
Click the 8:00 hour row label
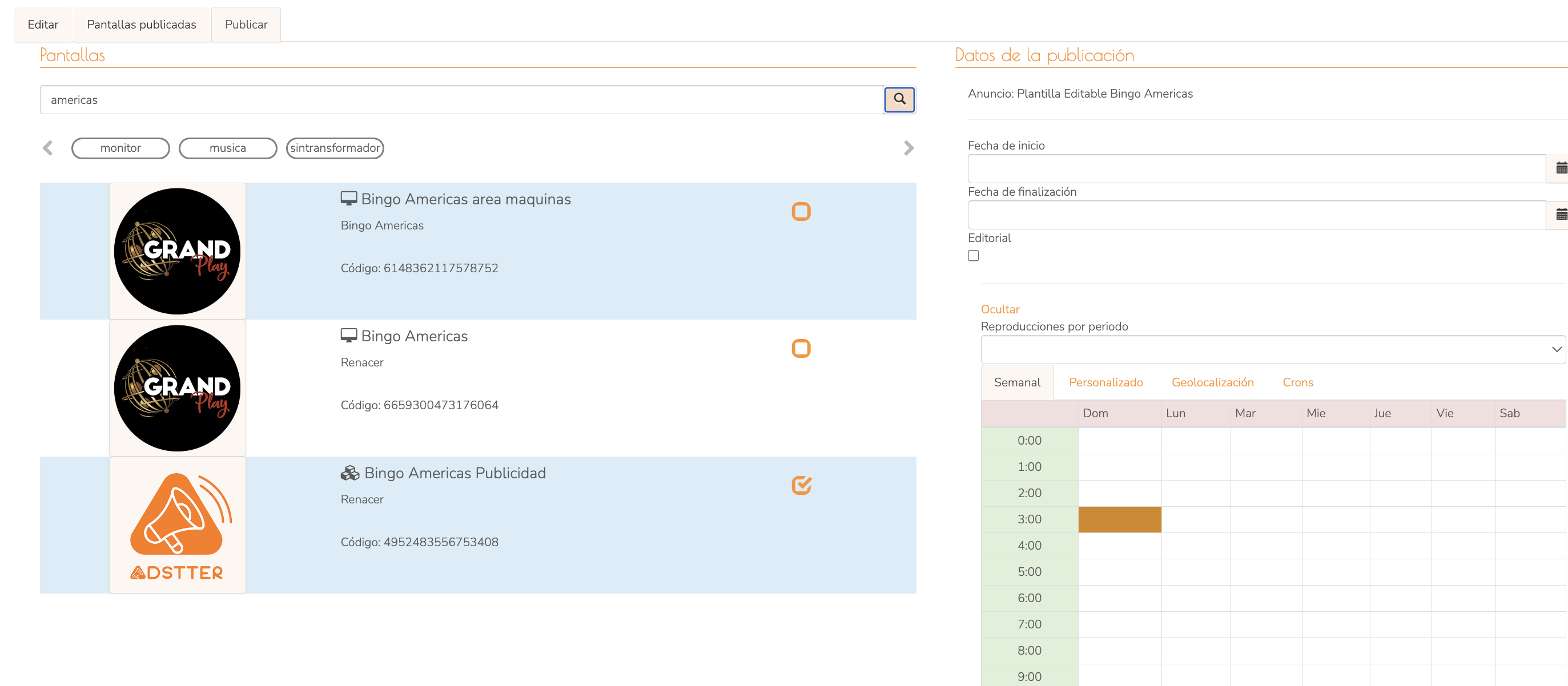[1030, 651]
